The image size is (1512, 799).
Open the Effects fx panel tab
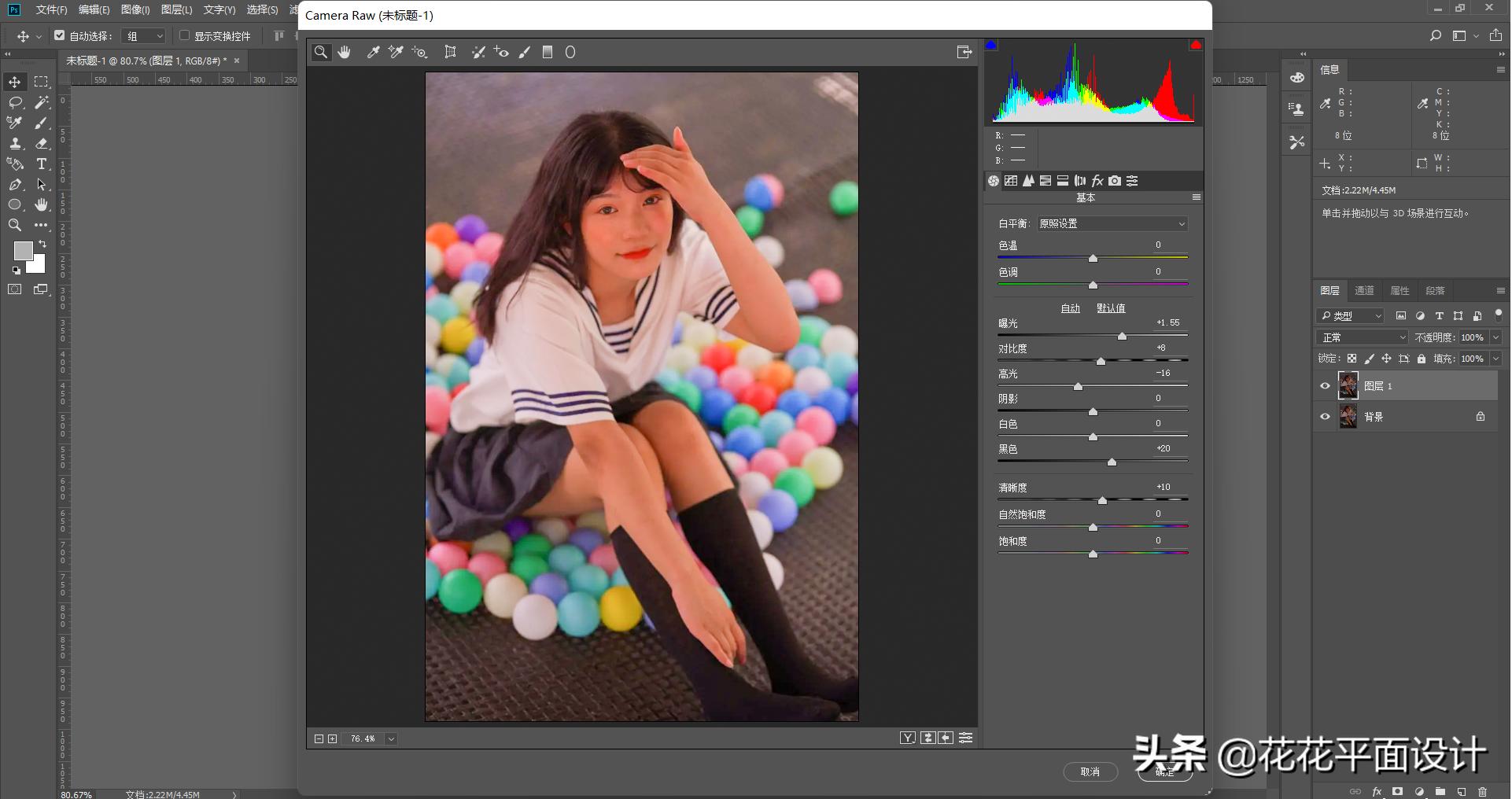(x=1097, y=181)
